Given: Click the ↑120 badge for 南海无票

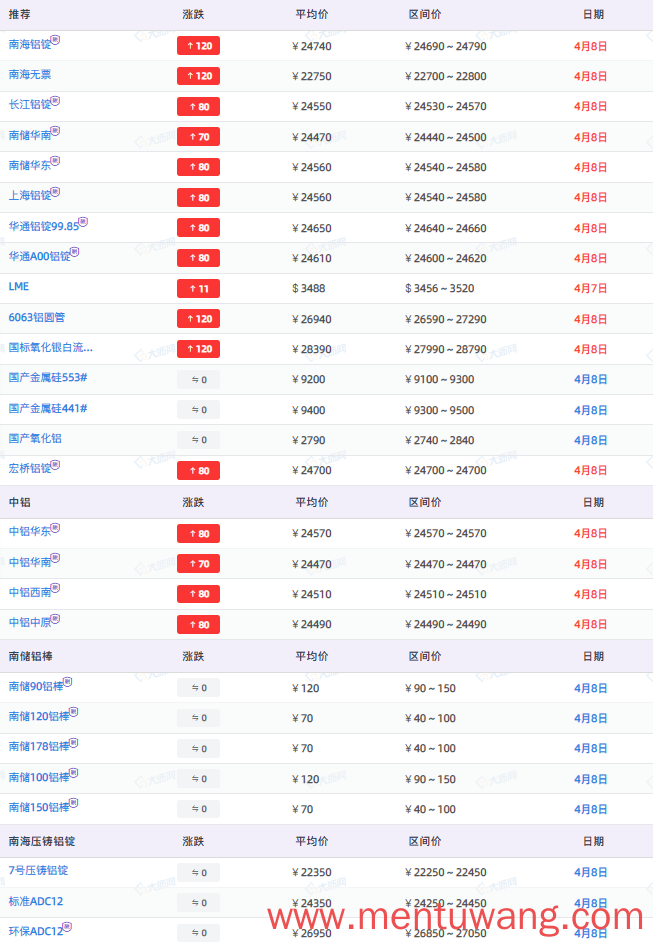Looking at the screenshot, I should (198, 76).
